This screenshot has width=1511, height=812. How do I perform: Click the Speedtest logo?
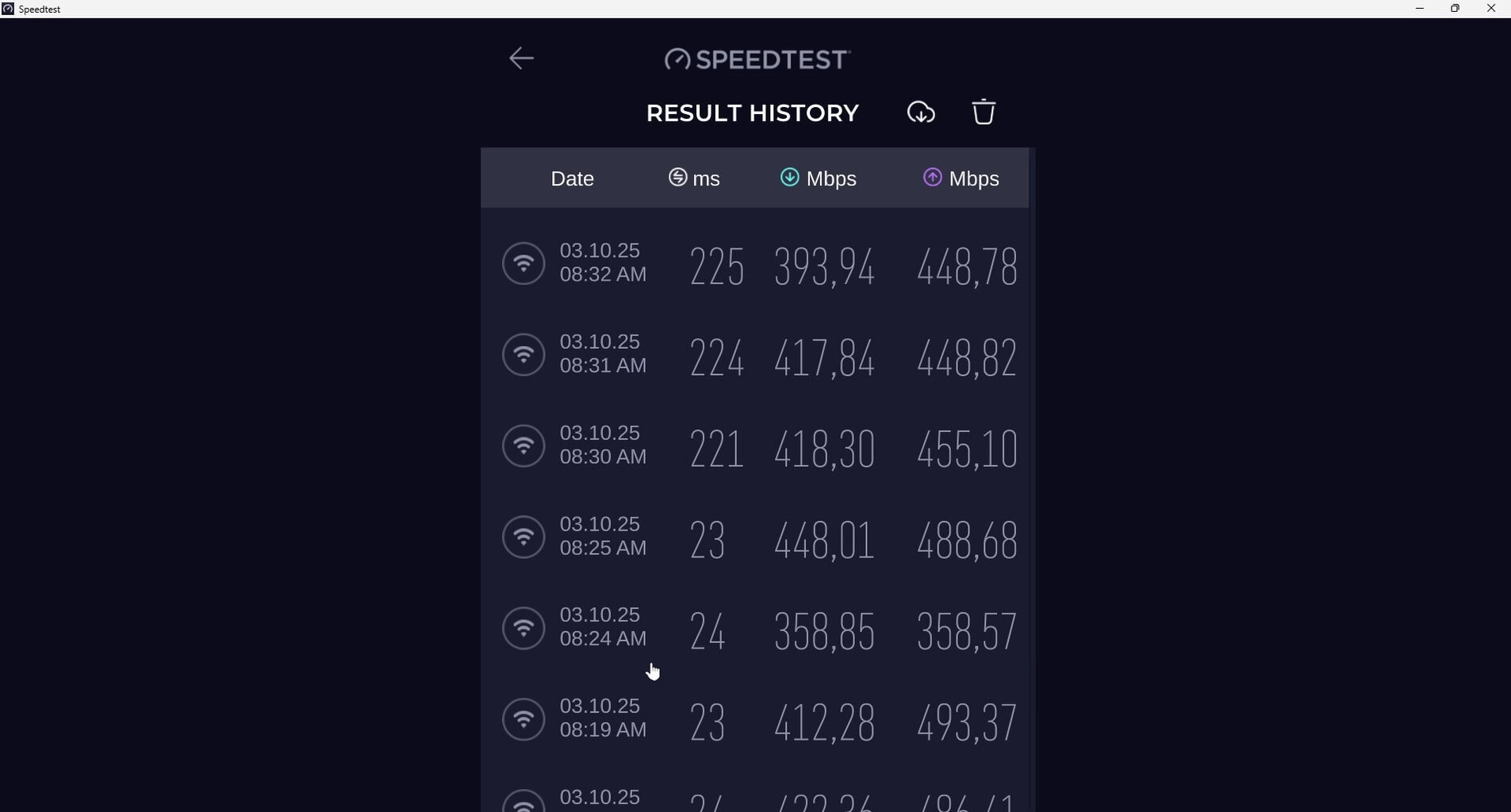coord(757,59)
